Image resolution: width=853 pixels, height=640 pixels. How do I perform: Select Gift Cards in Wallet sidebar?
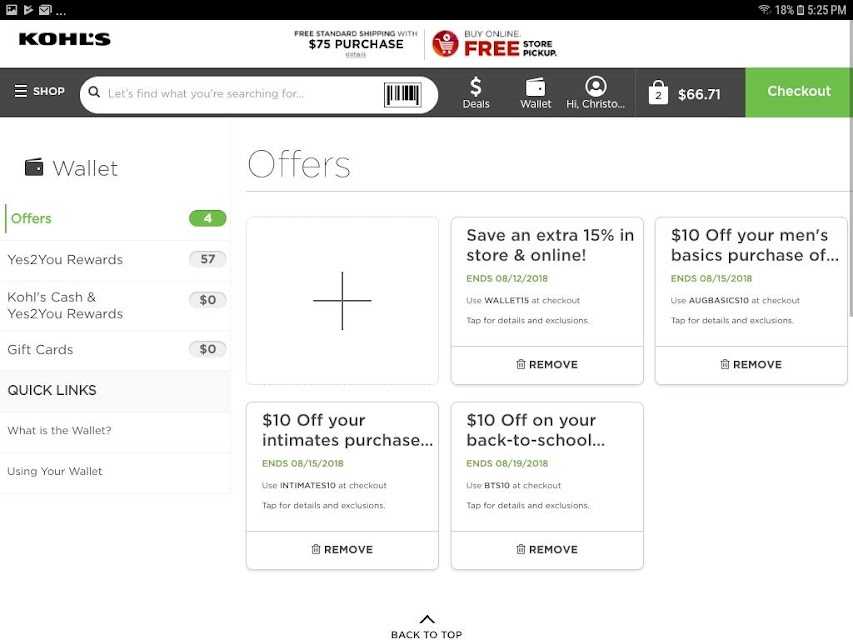[115, 349]
